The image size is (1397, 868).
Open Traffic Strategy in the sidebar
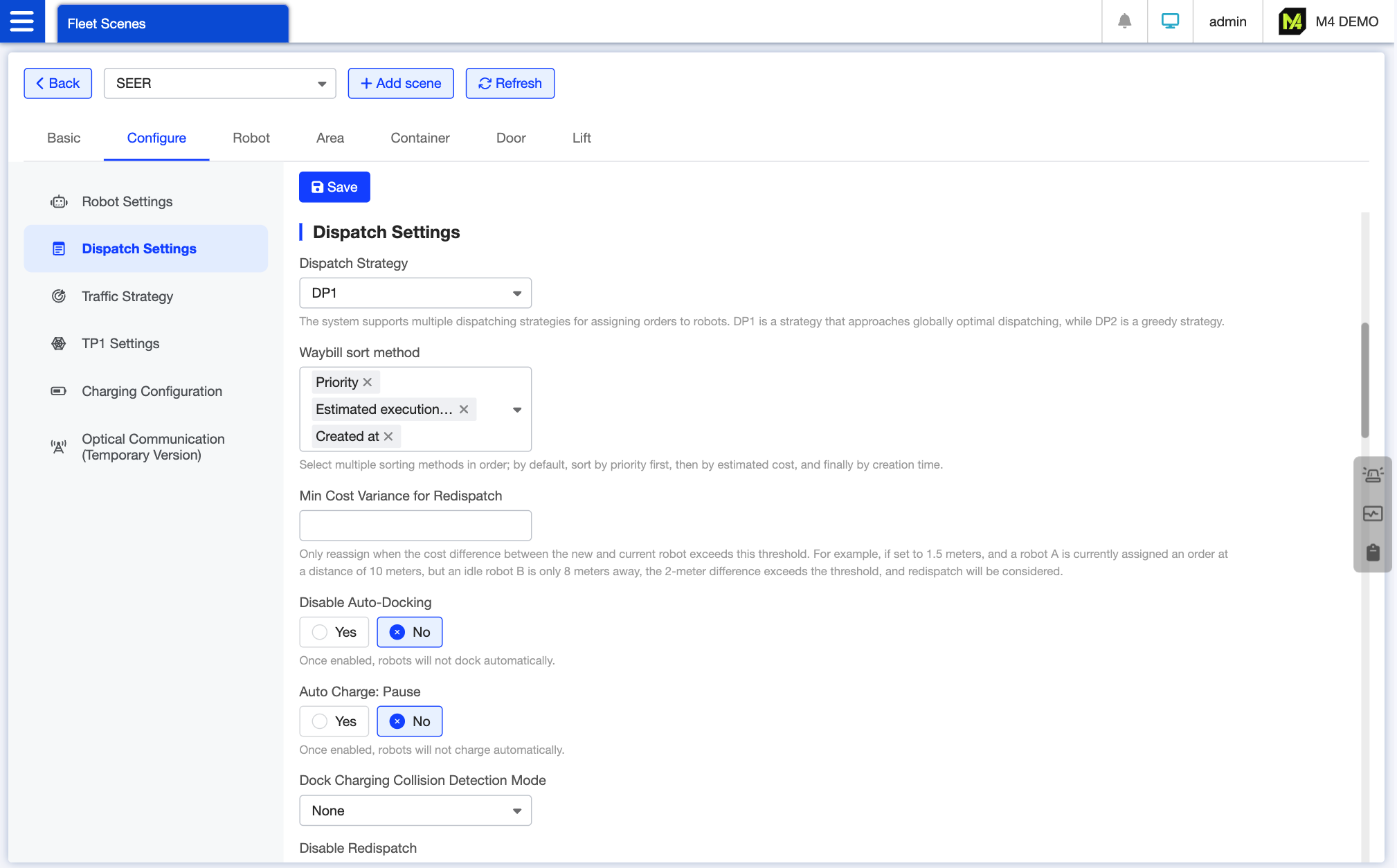click(127, 296)
